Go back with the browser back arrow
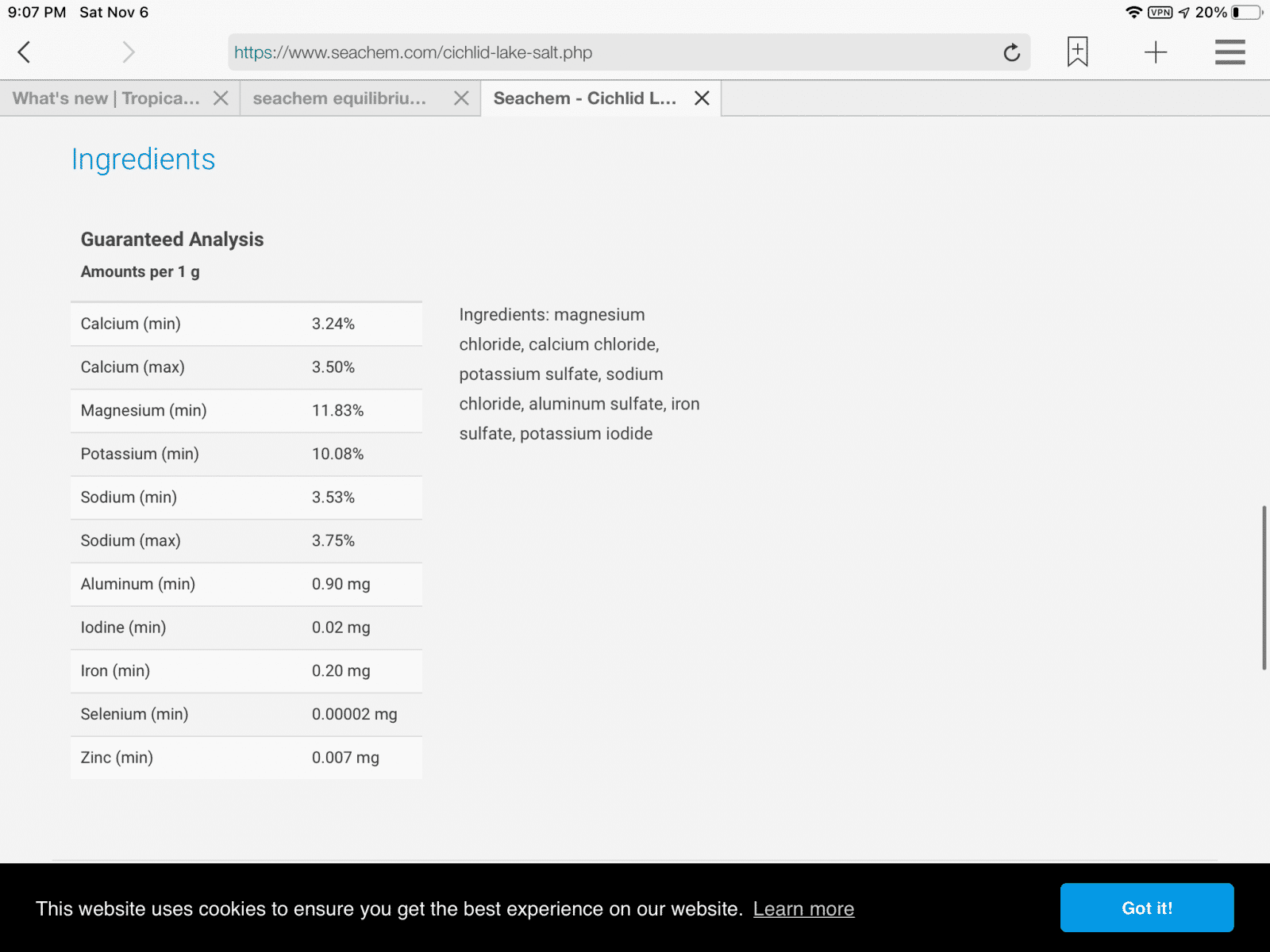This screenshot has height=952, width=1270. coord(24,52)
